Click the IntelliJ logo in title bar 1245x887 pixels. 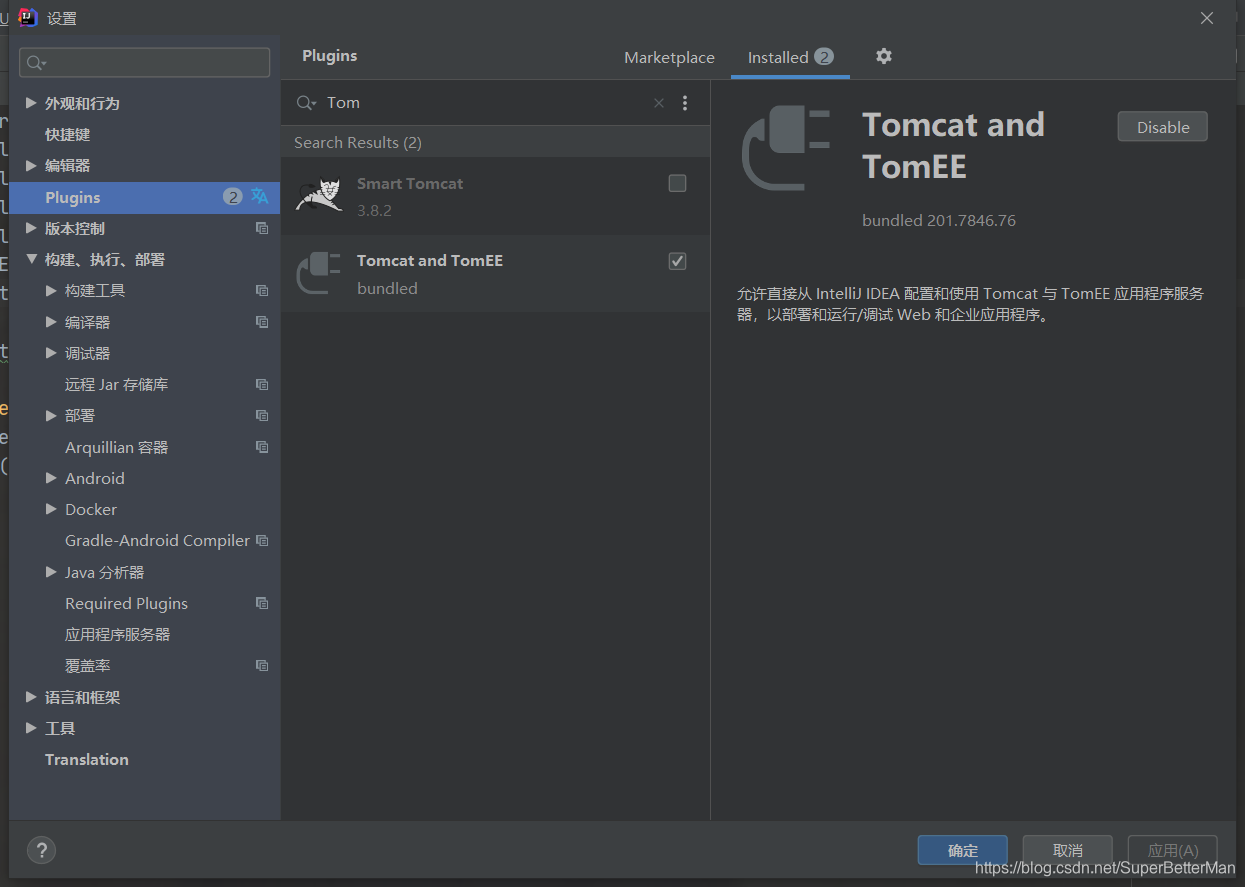(x=28, y=17)
